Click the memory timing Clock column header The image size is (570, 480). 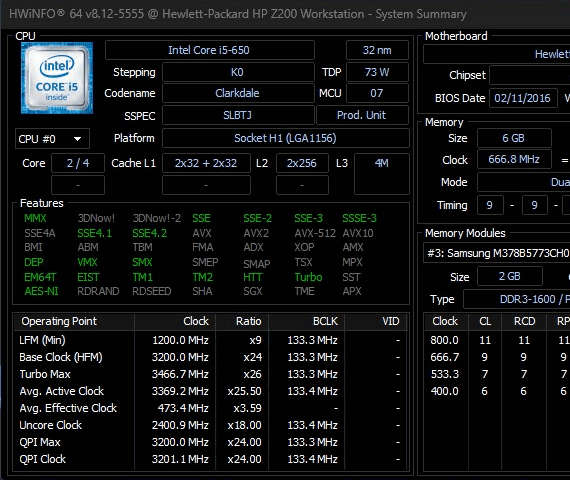446,321
